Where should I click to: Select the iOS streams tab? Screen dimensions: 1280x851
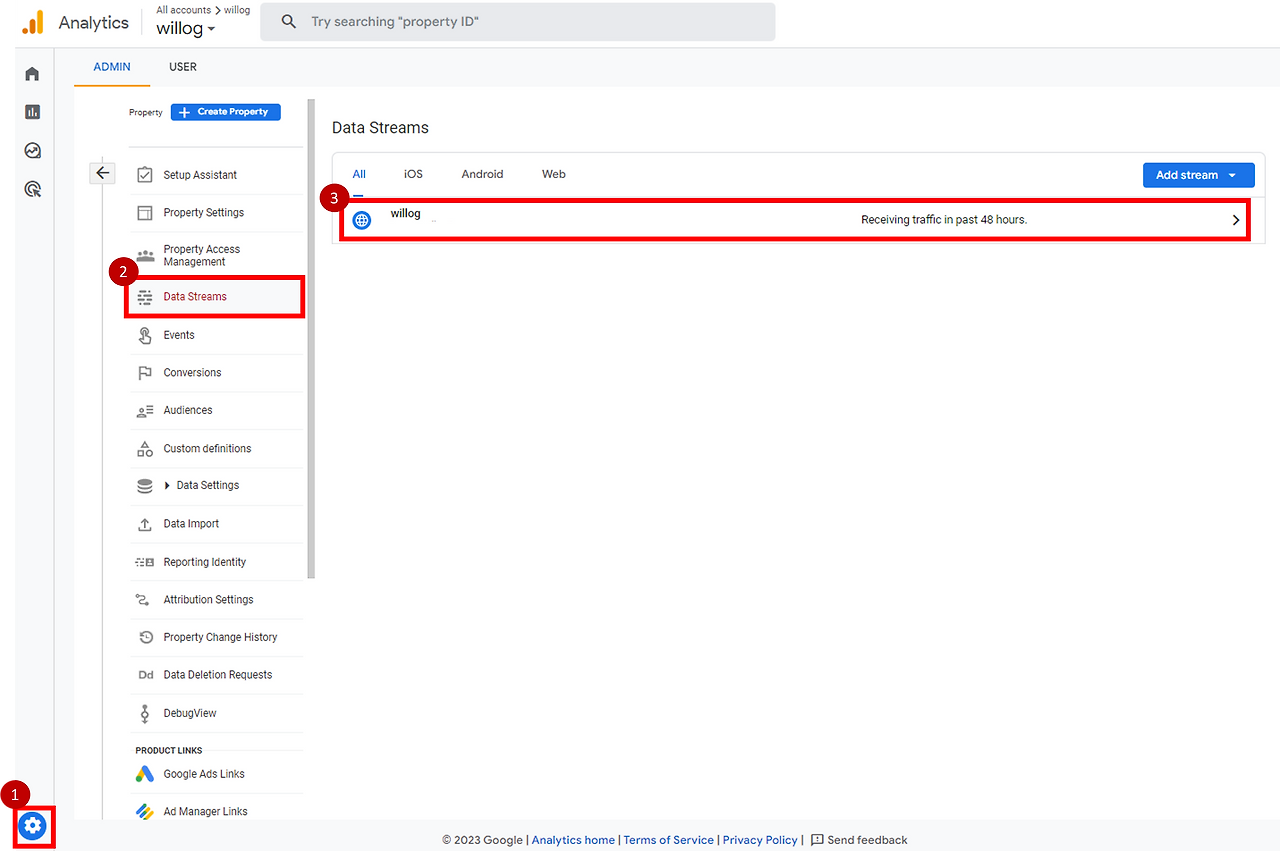pos(413,174)
